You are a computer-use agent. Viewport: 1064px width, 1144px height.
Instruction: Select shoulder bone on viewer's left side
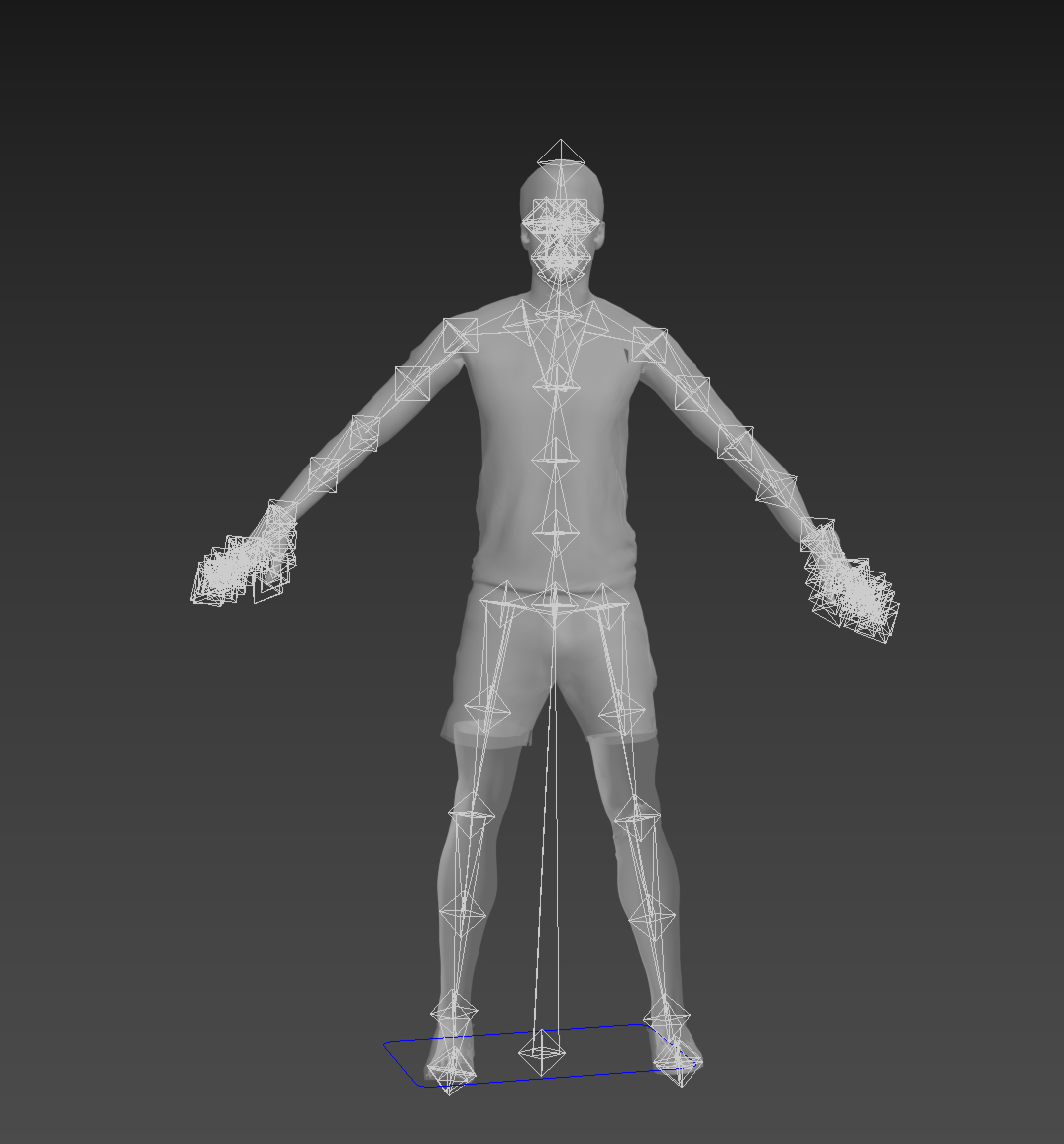pyautogui.click(x=460, y=335)
